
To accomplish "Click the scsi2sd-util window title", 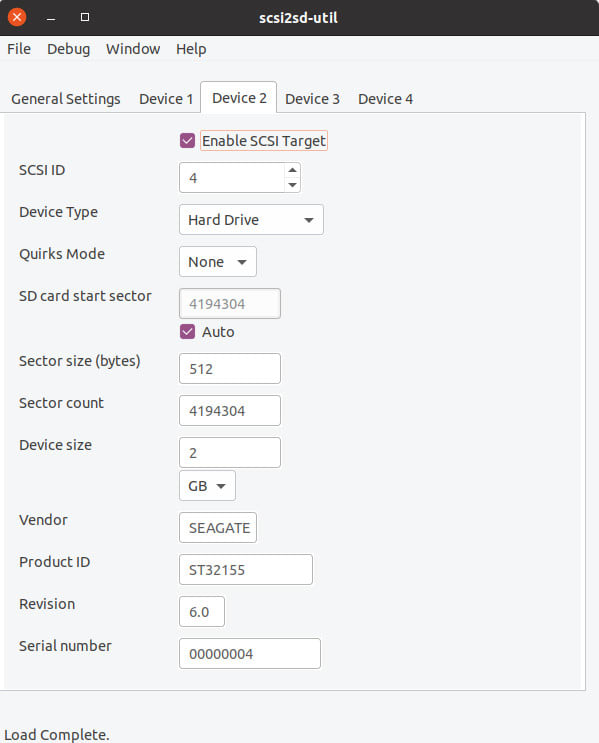I will tap(298, 18).
